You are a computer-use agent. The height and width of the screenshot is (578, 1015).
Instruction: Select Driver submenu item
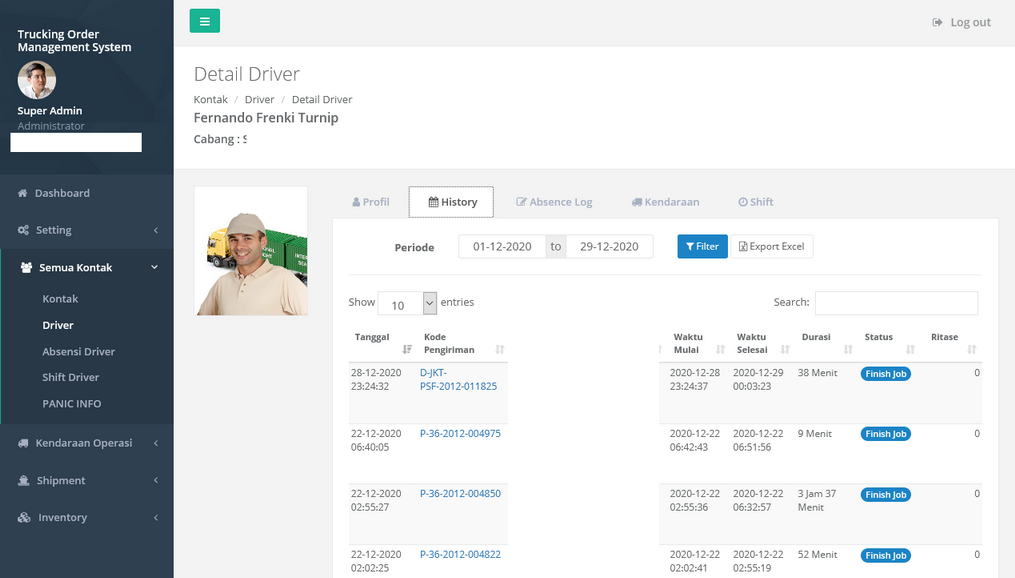(58, 325)
